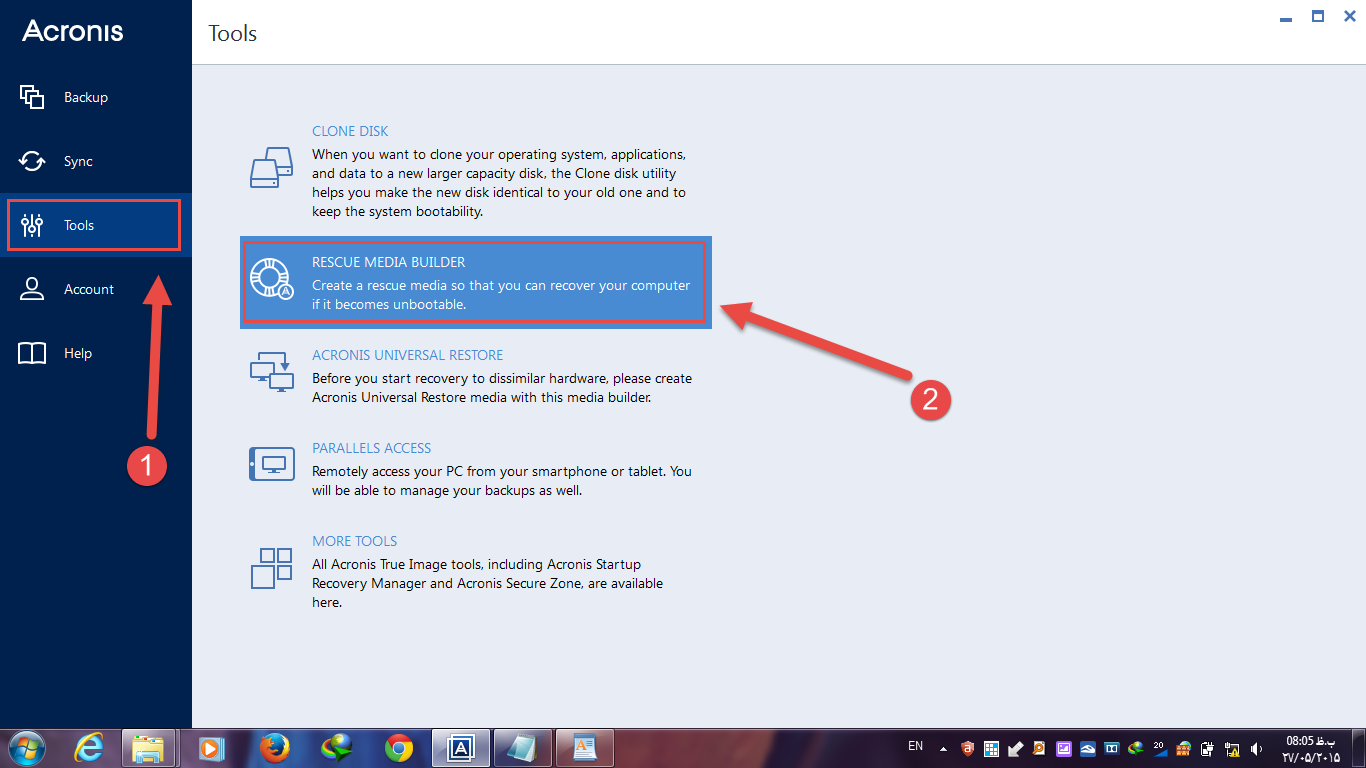Close the Acronis window
Screen dimensions: 1366x768
[x=1349, y=16]
